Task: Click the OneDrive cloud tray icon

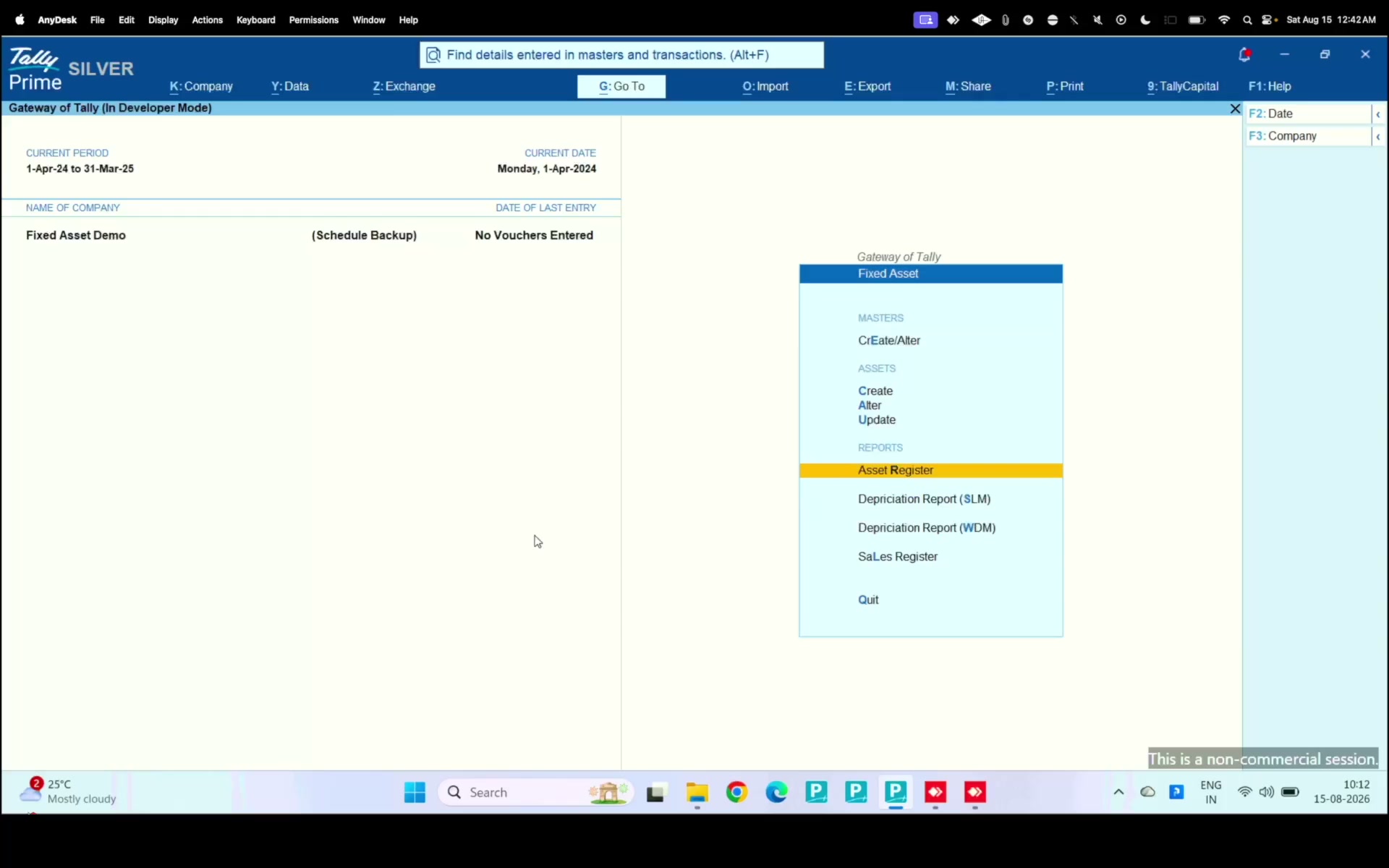Action: pyautogui.click(x=1147, y=792)
